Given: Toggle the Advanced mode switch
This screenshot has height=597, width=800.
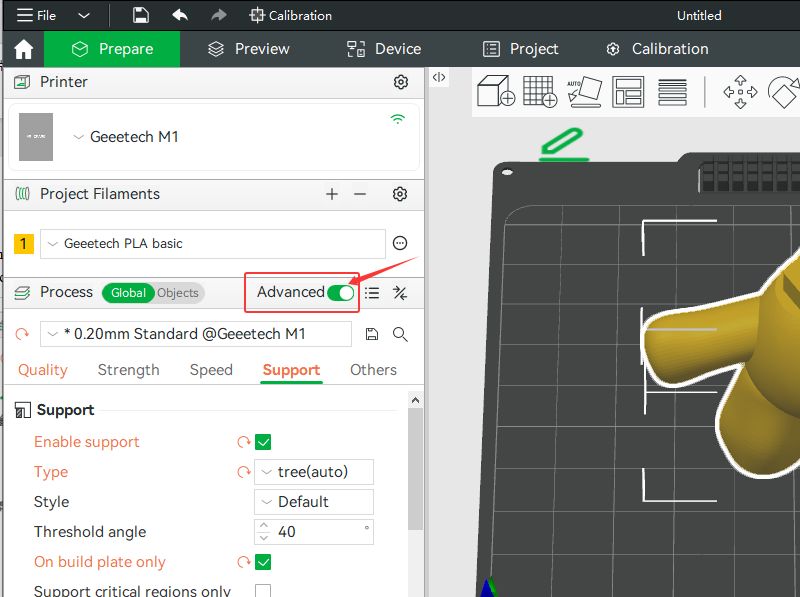Looking at the screenshot, I should coord(340,292).
